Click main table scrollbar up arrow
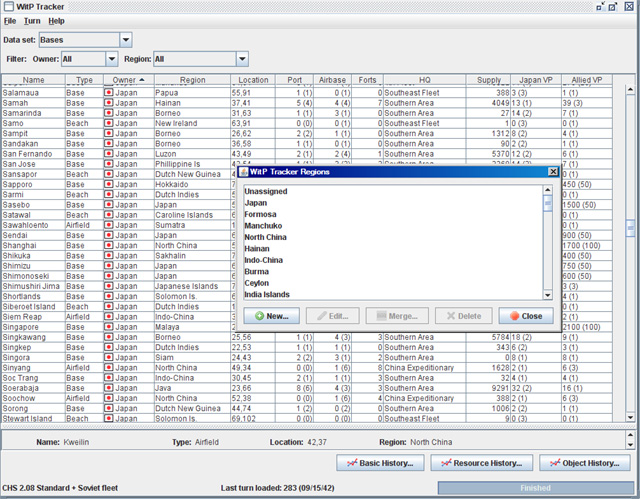The image size is (640, 499). (630, 89)
